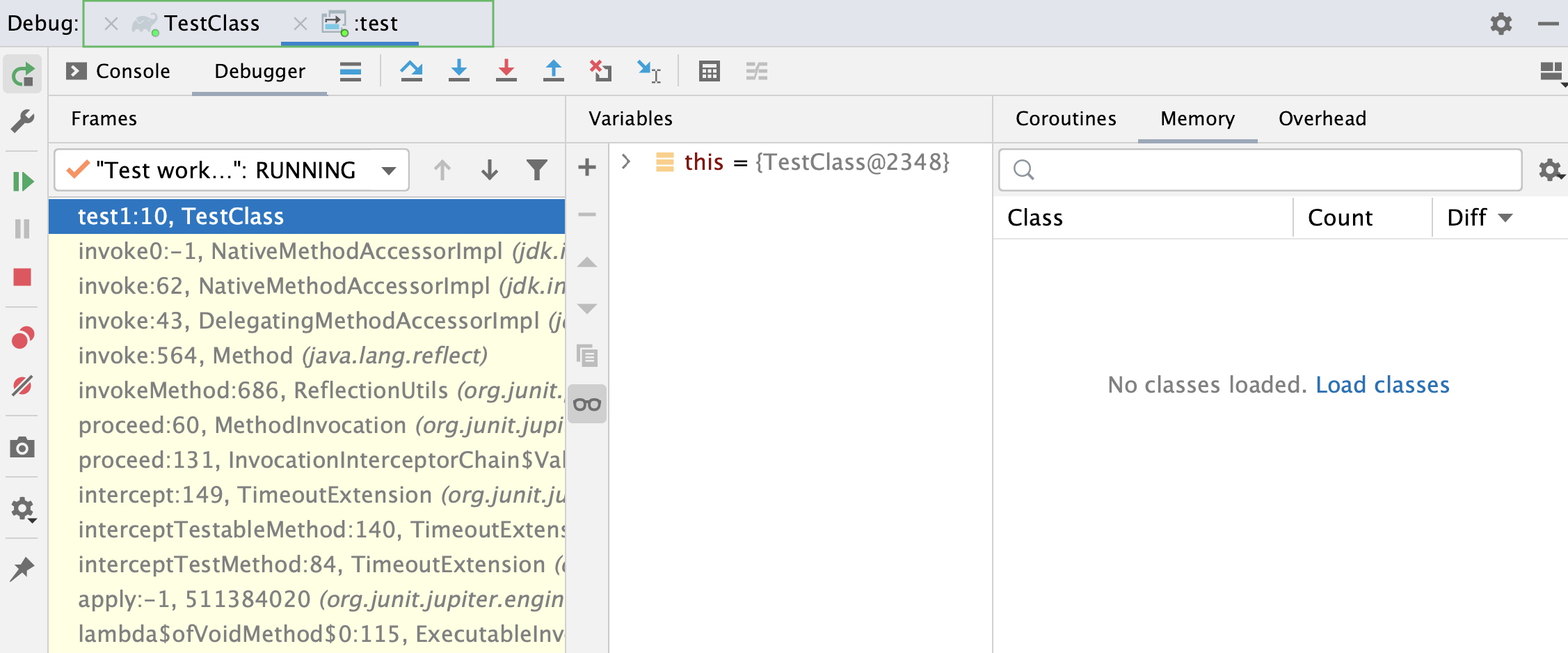
Task: Expand the 'this' variable
Action: pos(625,162)
